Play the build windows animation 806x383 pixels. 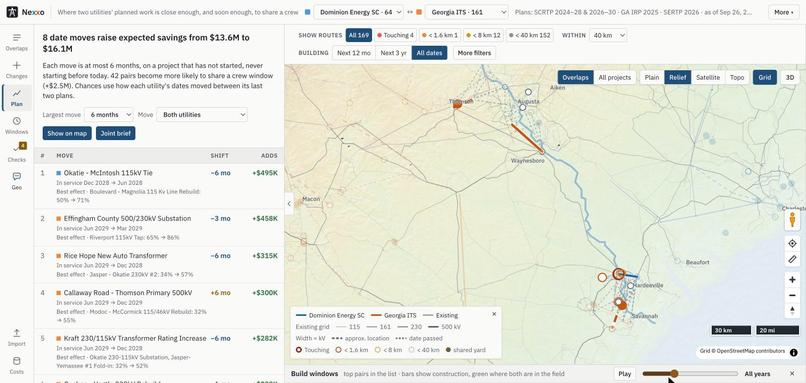pos(625,374)
